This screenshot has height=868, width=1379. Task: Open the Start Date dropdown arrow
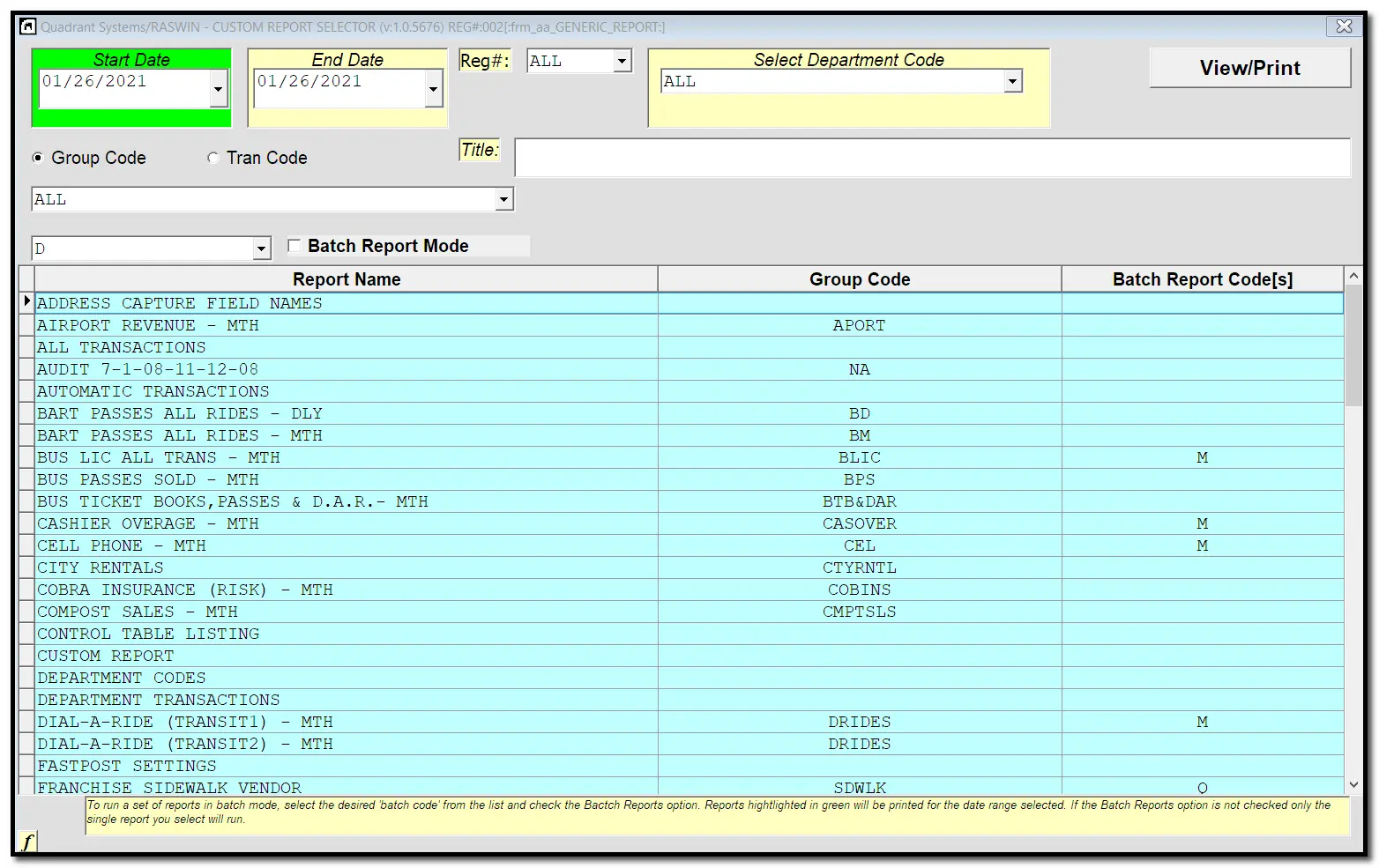pos(219,89)
